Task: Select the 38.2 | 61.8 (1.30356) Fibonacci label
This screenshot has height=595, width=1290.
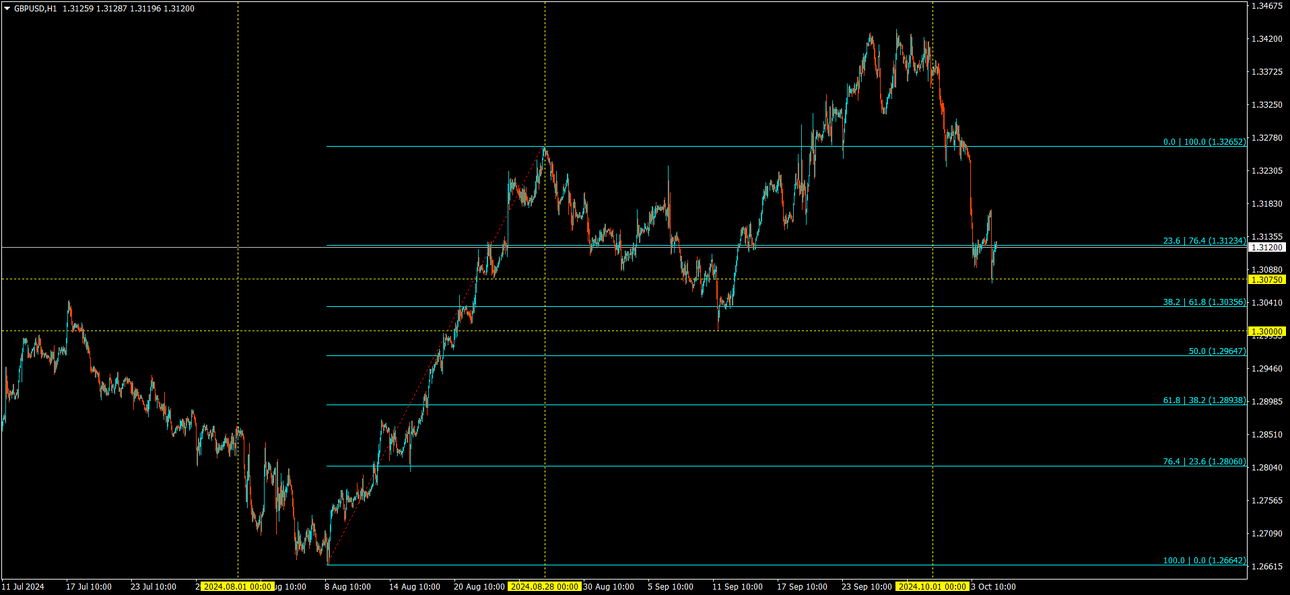Action: tap(1204, 301)
